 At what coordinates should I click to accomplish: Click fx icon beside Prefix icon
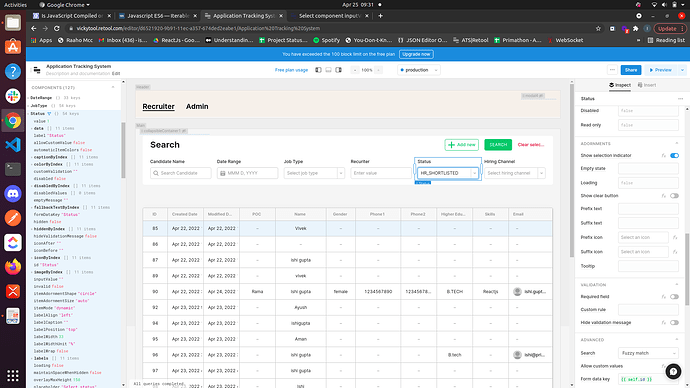click(675, 238)
